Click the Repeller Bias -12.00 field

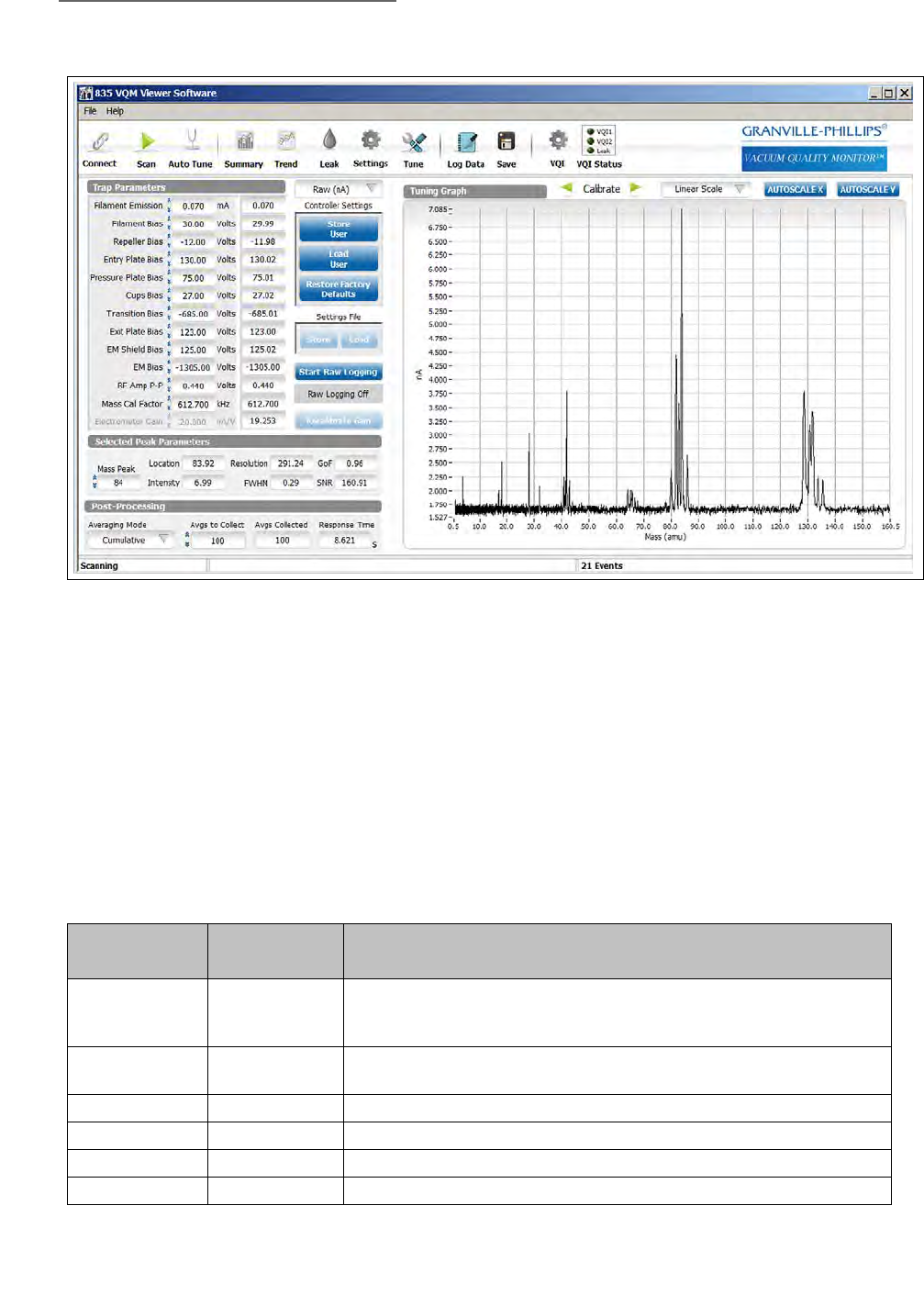click(193, 242)
